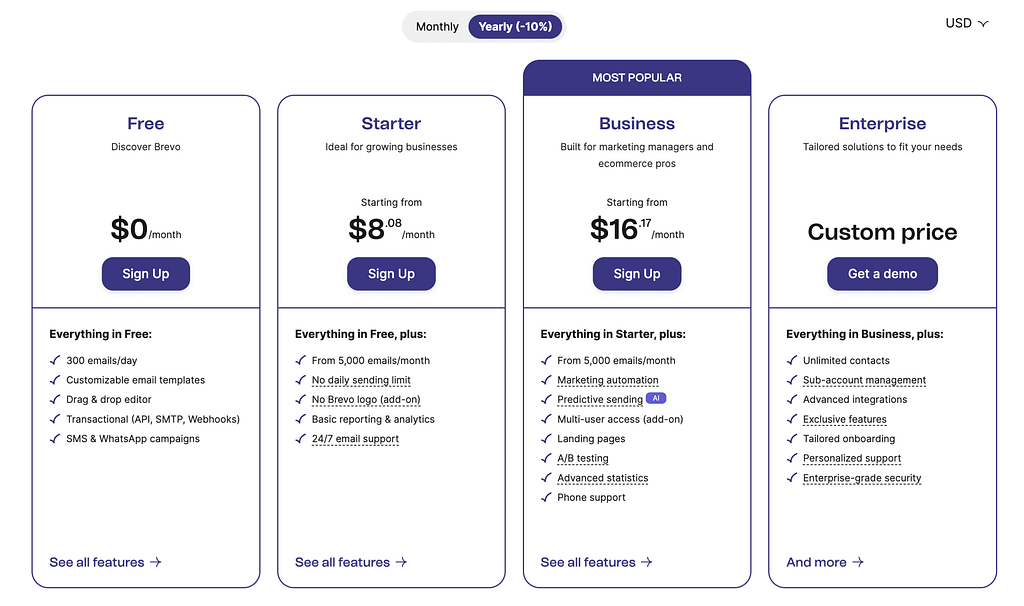Select Yearly (-10%) billing option

[x=515, y=27]
